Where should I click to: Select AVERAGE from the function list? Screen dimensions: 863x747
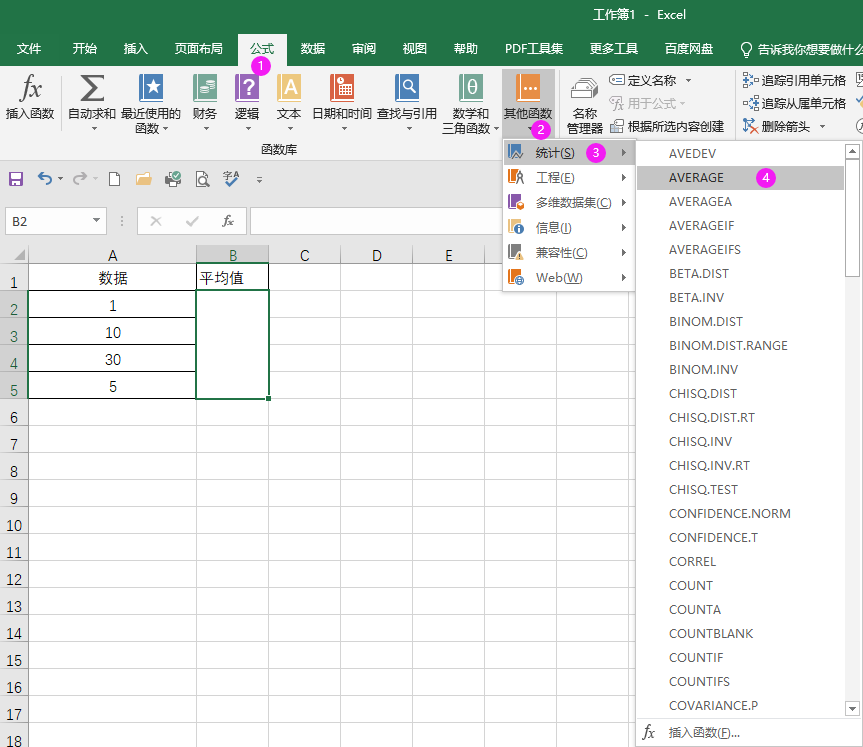[740, 178]
